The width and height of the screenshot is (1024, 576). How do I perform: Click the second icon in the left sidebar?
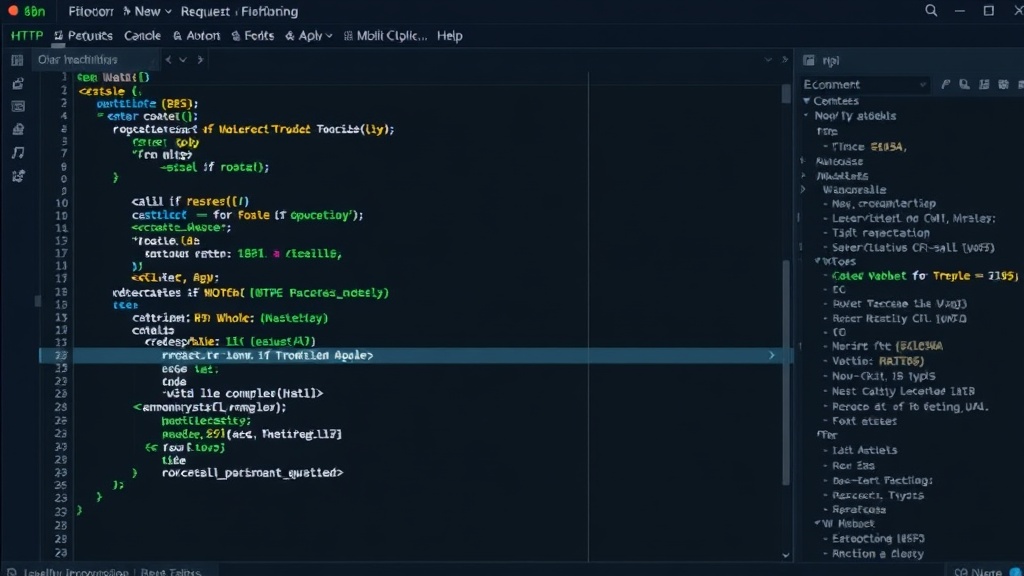[18, 84]
